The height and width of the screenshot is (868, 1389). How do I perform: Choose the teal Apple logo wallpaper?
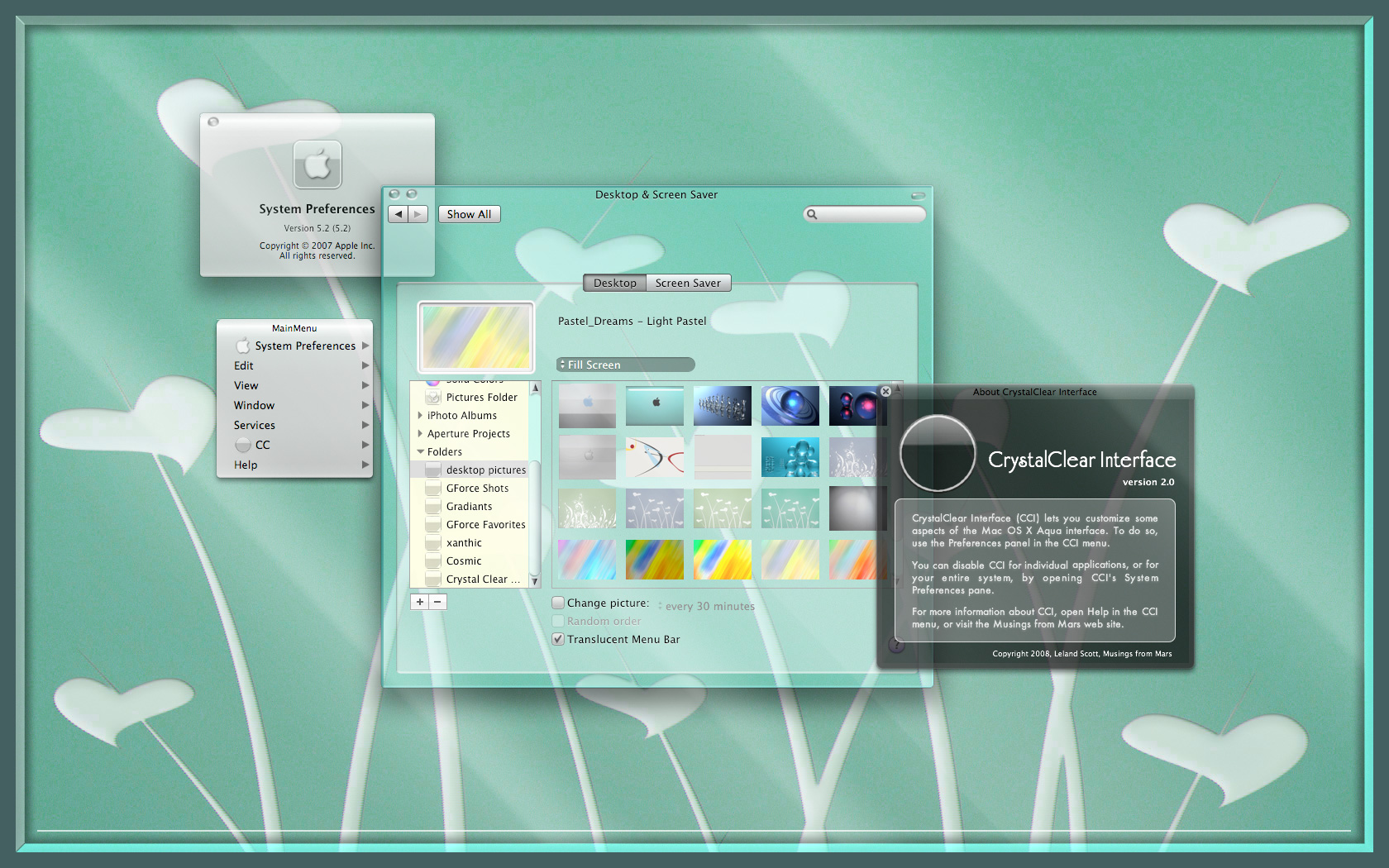tap(655, 406)
